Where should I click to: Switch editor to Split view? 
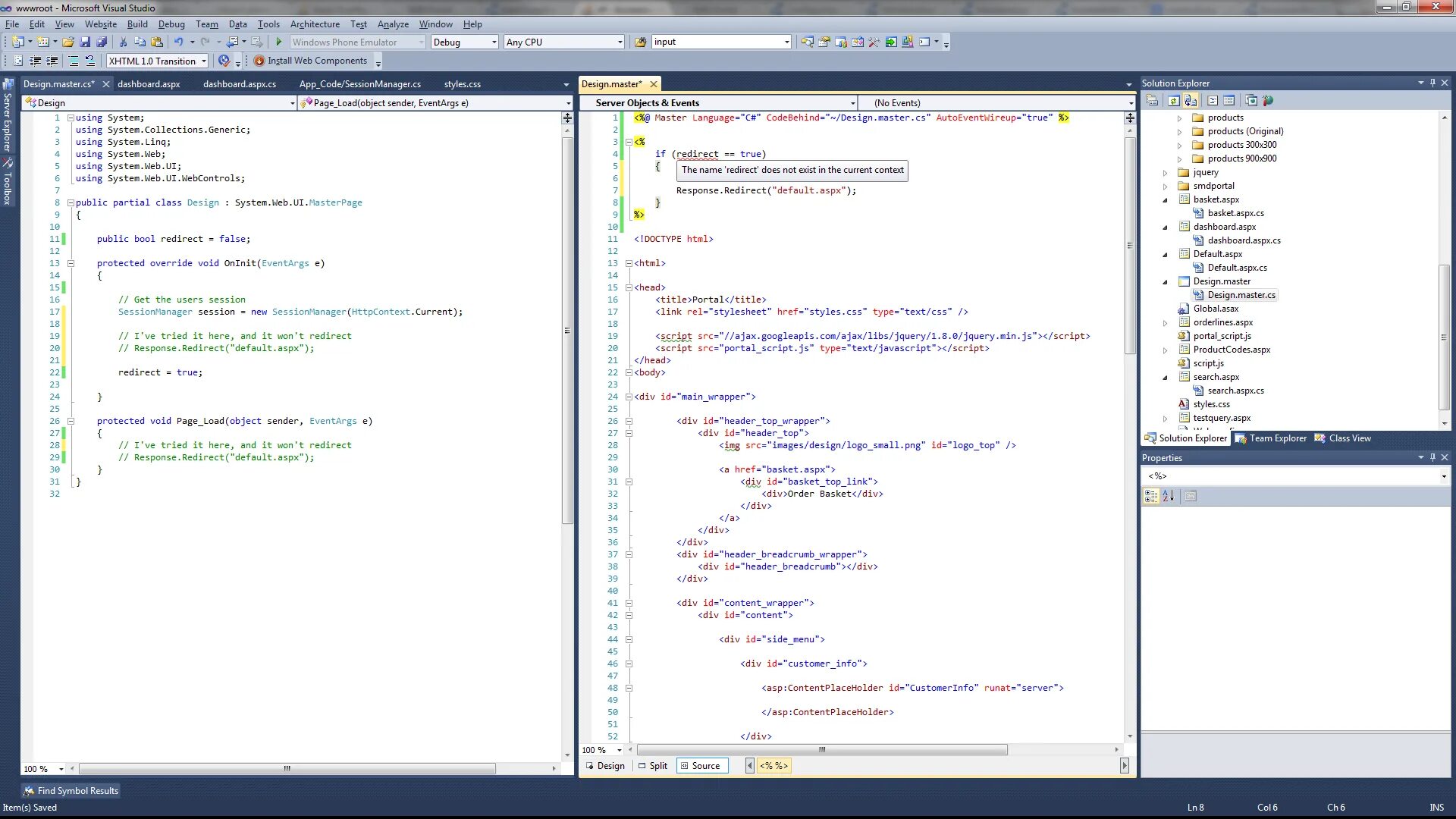[x=652, y=766]
